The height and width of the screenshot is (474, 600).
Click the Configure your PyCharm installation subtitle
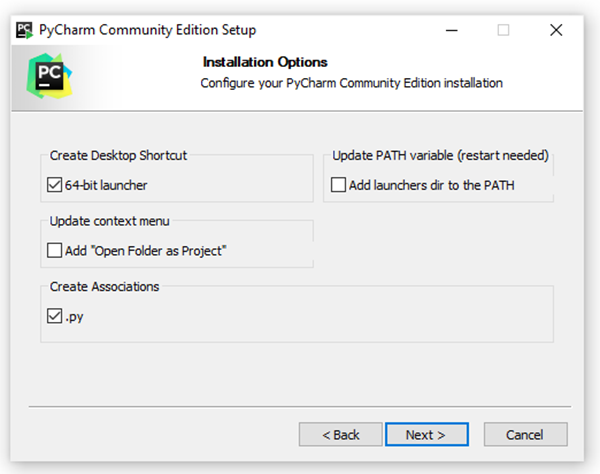click(x=351, y=83)
